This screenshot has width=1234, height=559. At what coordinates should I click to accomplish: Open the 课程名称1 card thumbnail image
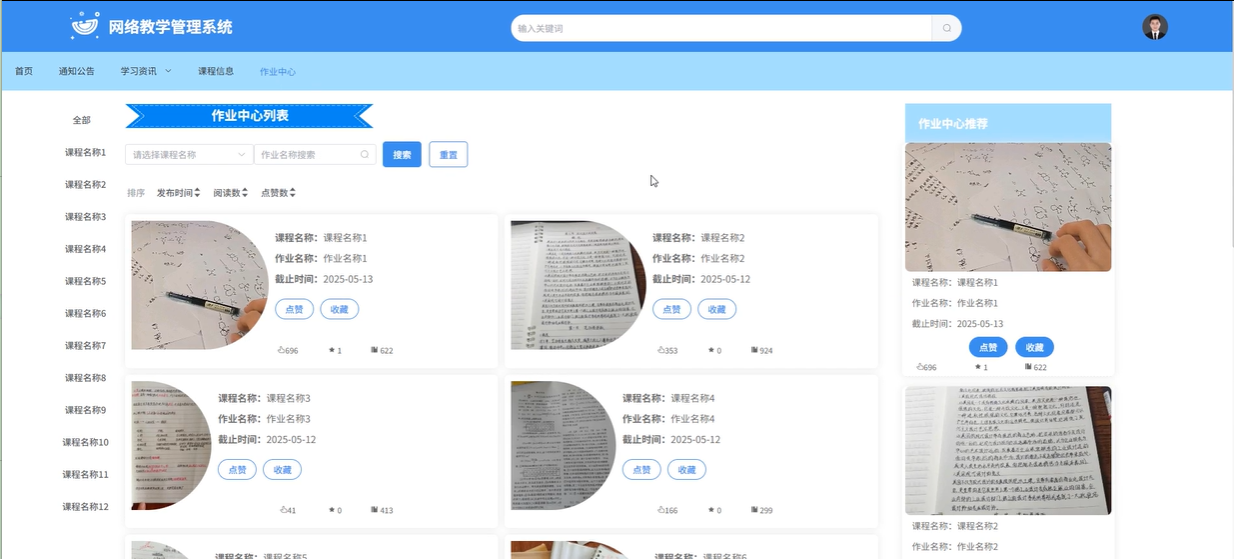coord(200,285)
